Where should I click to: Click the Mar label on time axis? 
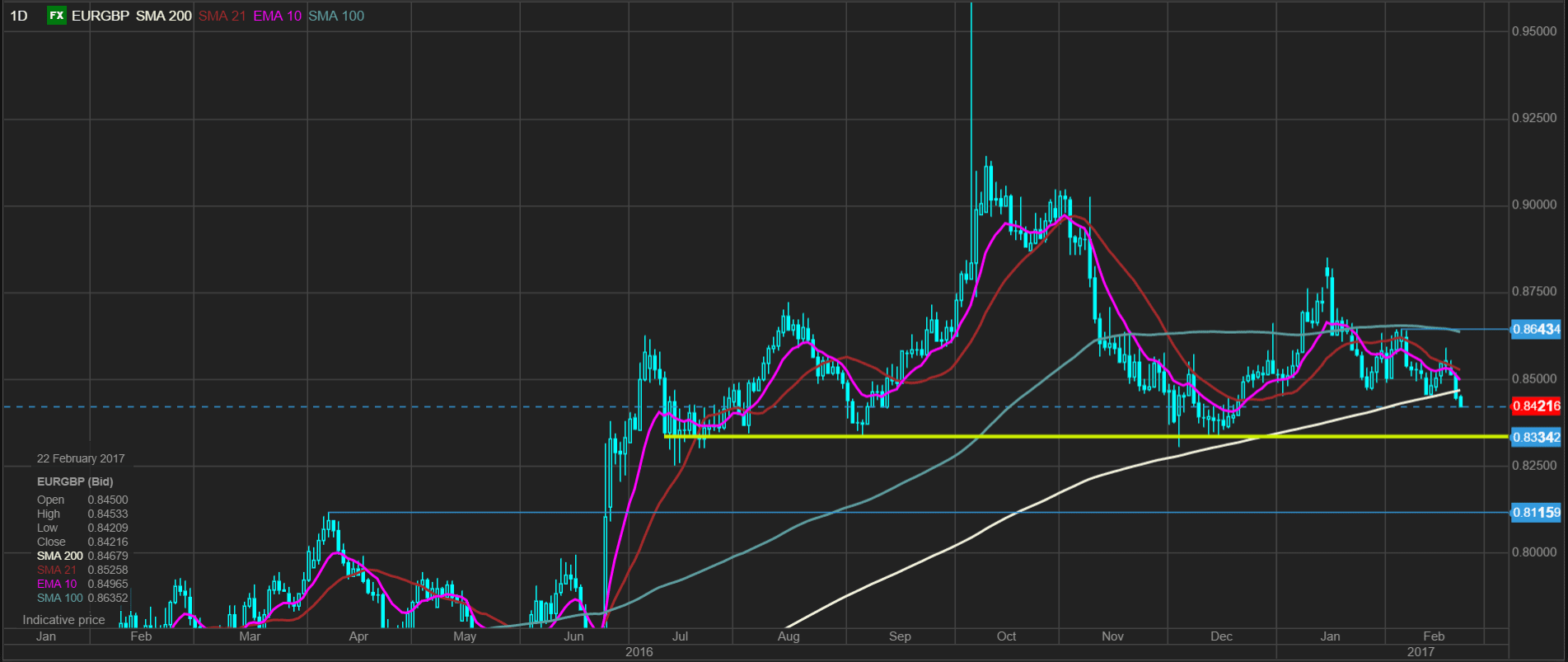(x=250, y=636)
